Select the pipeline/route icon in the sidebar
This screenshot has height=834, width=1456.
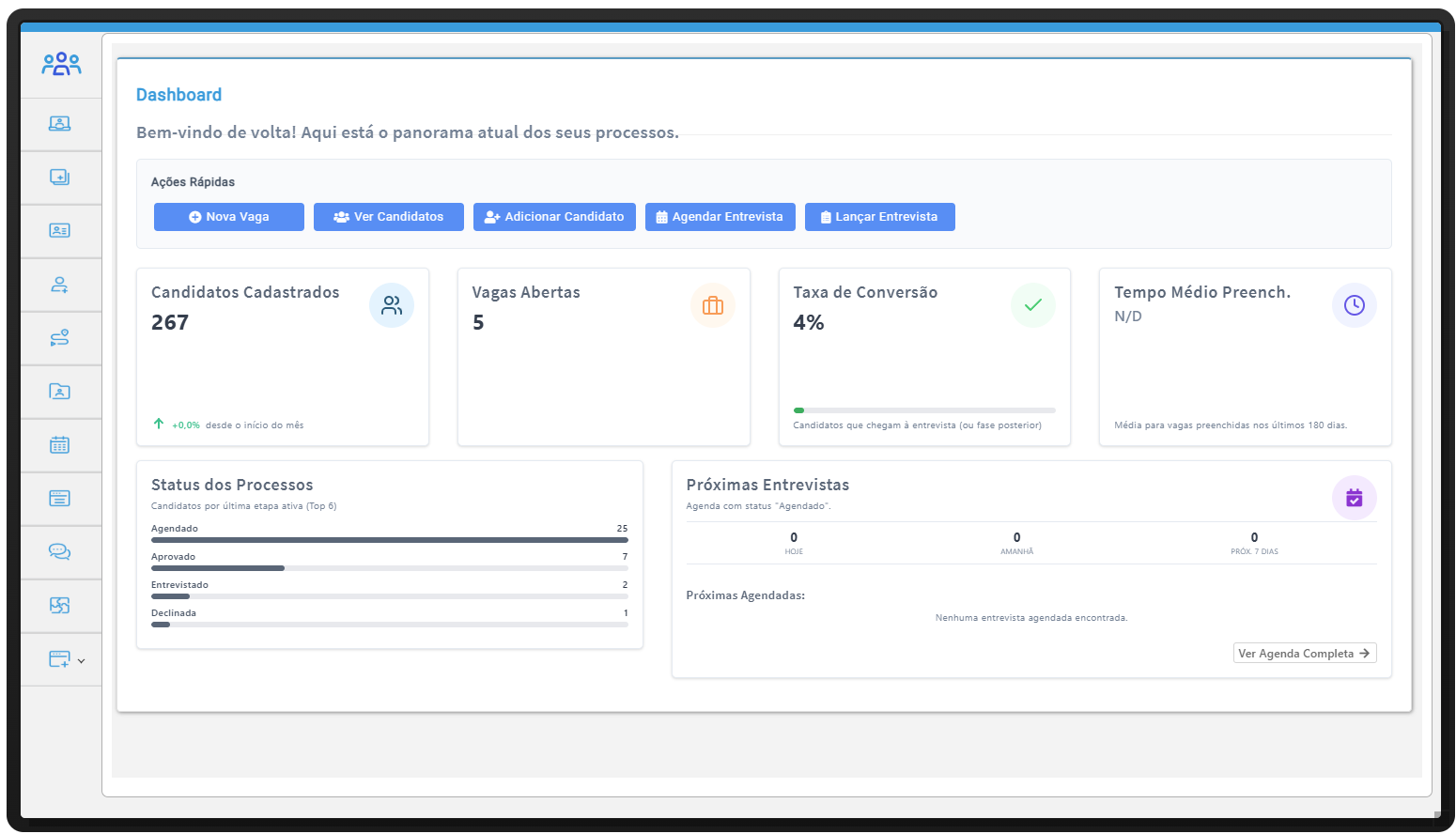tap(60, 338)
